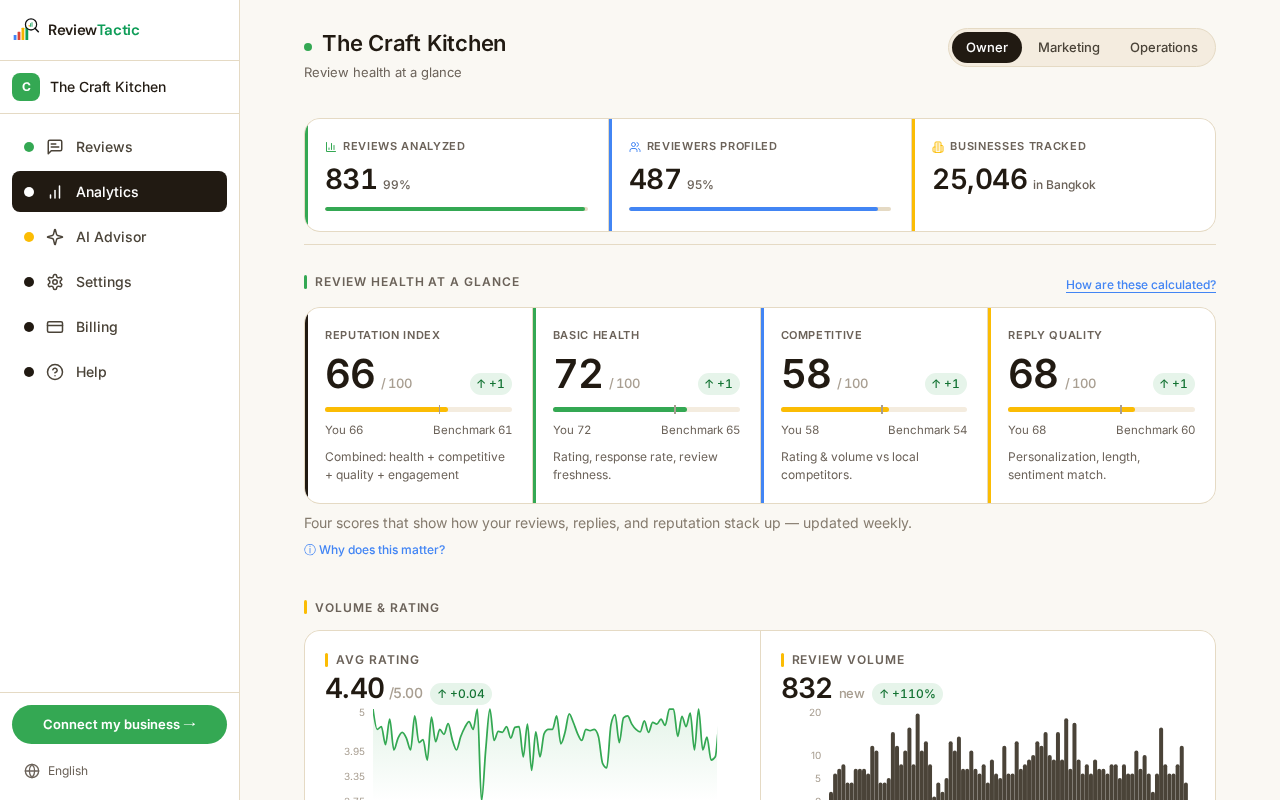This screenshot has width=1280, height=800.
Task: Select The Craft Kitchen business switcher
Action: [x=120, y=87]
